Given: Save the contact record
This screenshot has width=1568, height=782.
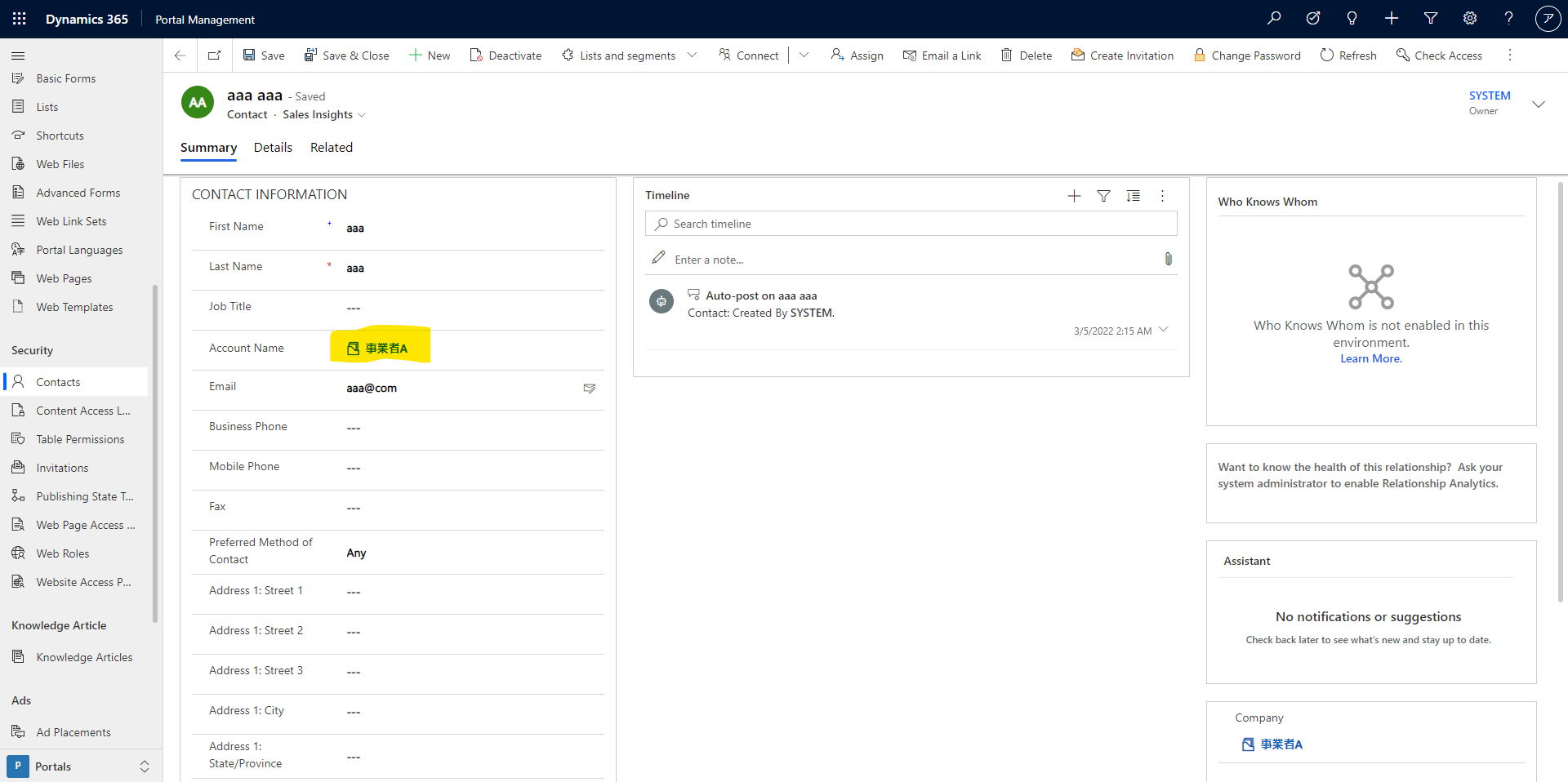Looking at the screenshot, I should pyautogui.click(x=264, y=56).
